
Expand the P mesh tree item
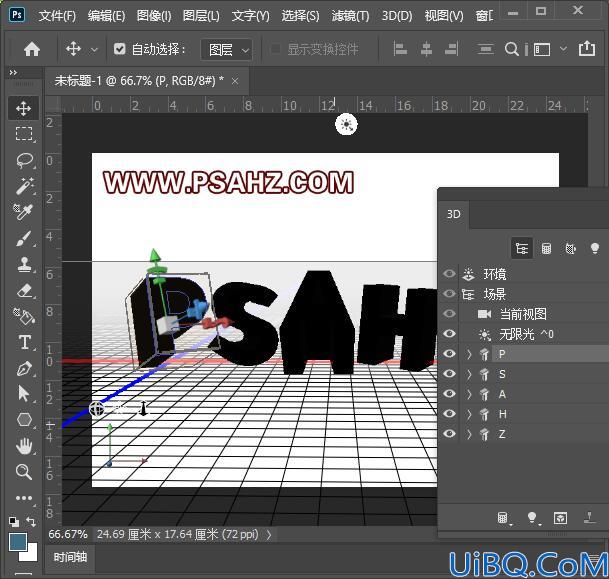469,354
